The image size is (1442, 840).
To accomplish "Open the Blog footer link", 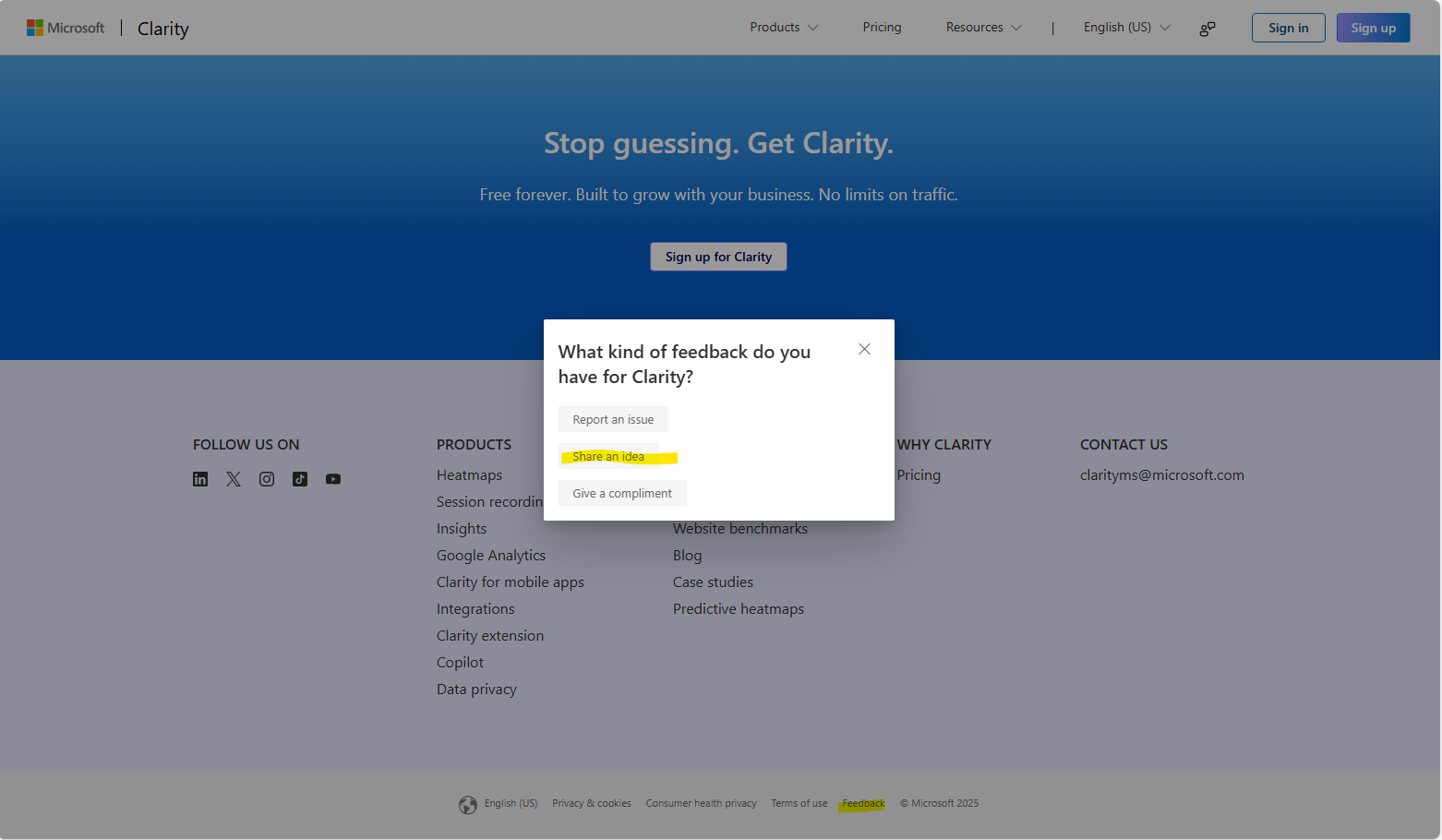I will 687,556.
